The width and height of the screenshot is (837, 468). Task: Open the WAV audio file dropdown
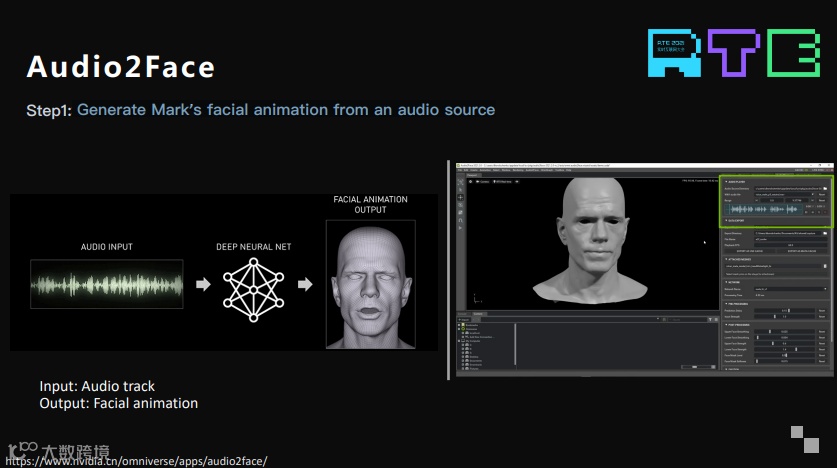click(785, 194)
